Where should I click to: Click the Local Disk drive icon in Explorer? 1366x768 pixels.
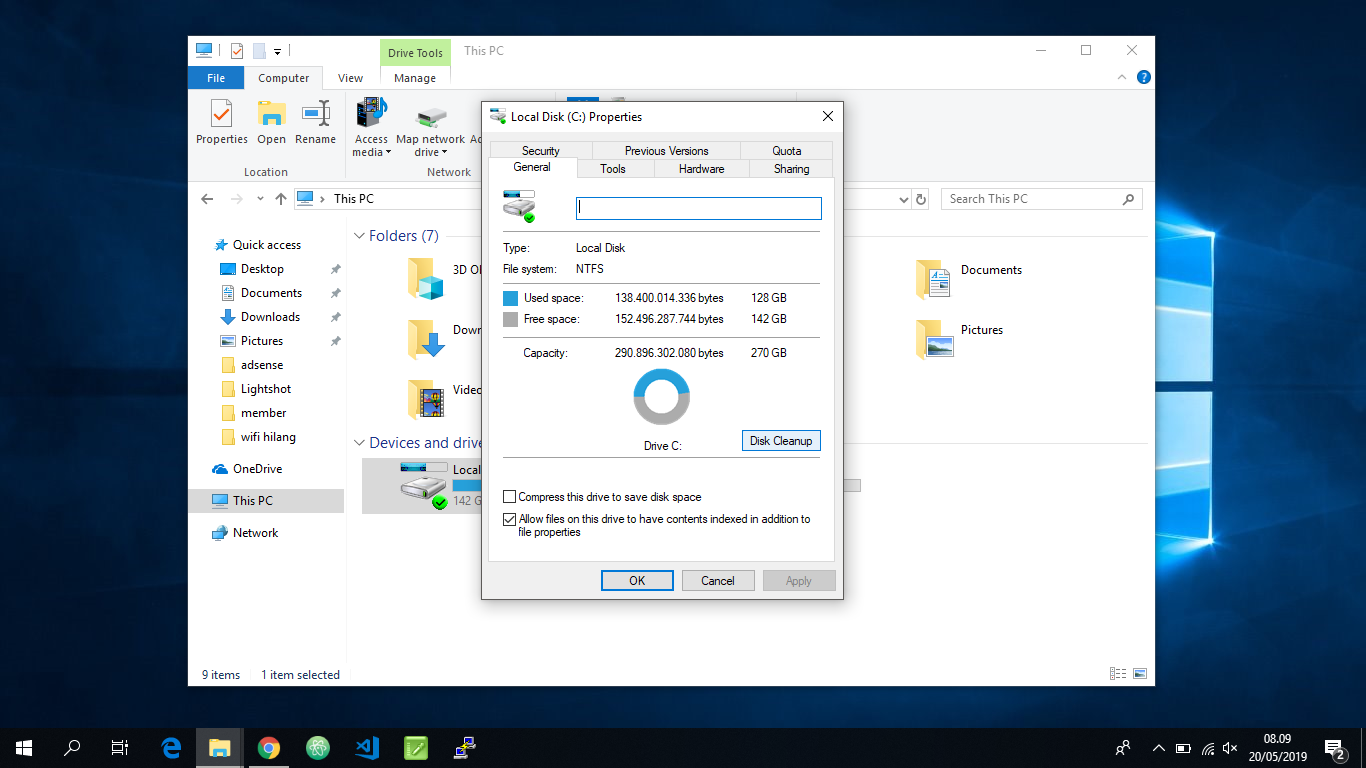(424, 486)
